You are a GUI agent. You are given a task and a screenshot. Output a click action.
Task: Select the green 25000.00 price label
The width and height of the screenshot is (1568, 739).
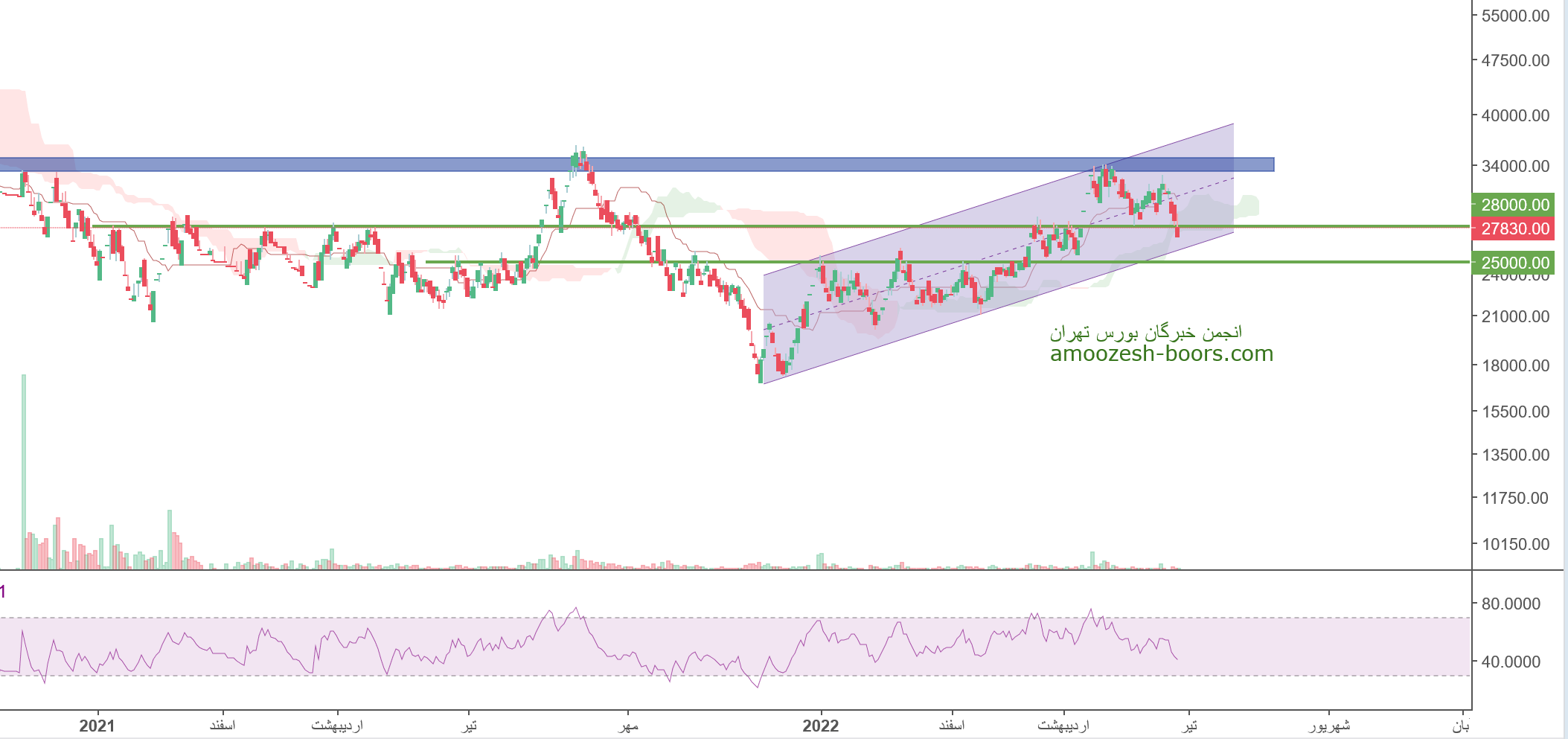(1514, 263)
